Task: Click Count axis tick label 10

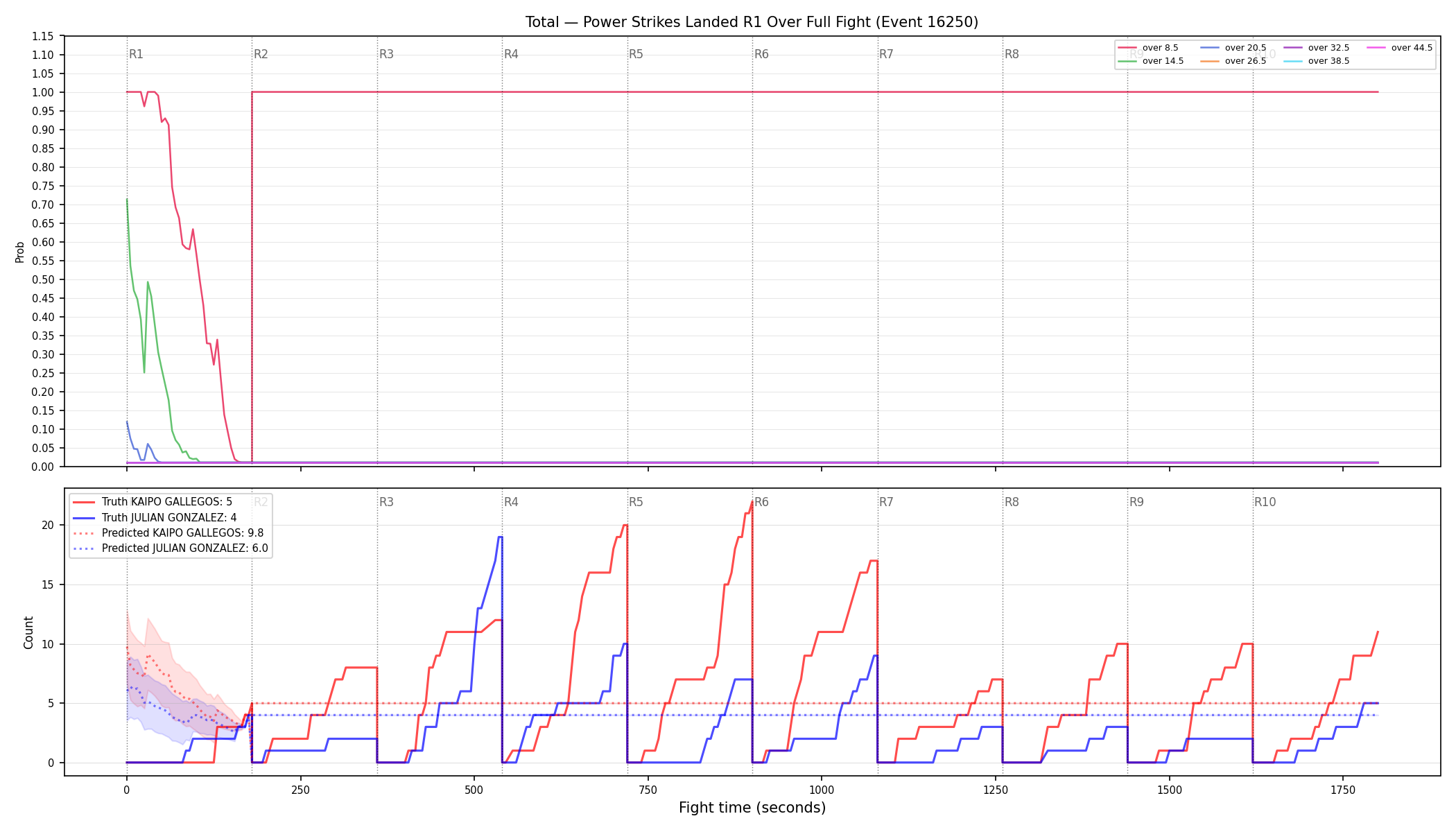Action: (x=48, y=644)
